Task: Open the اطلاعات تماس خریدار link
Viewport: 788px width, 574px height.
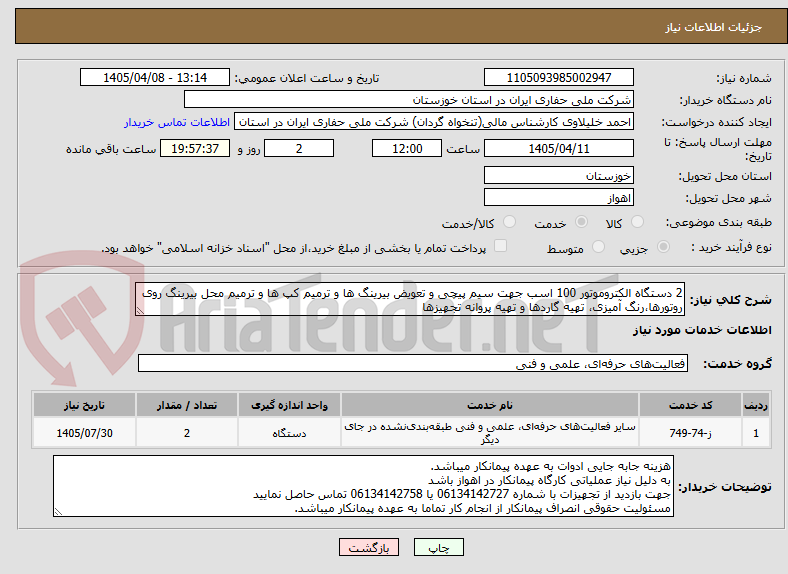Action: click(177, 122)
